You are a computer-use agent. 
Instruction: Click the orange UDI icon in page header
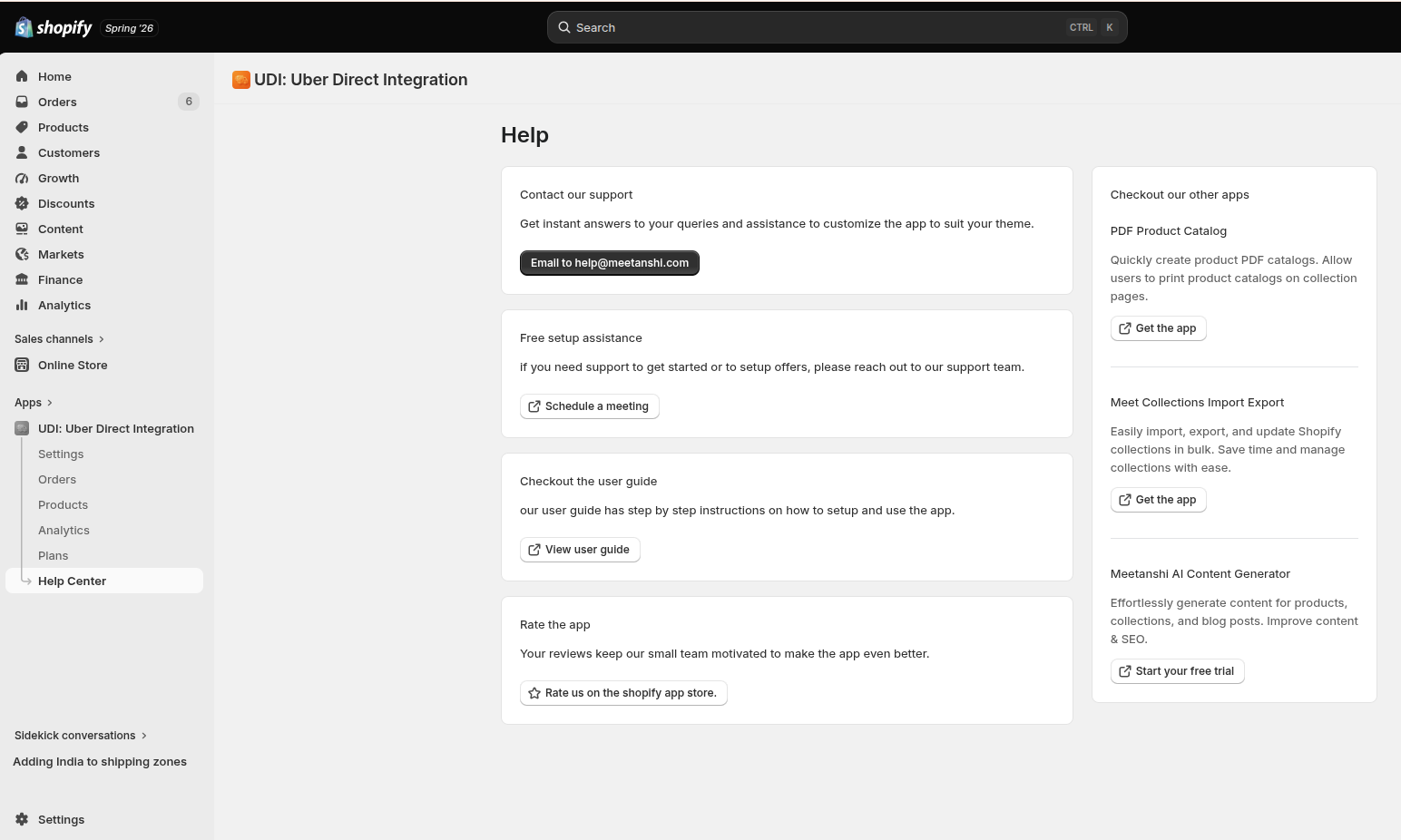point(240,80)
